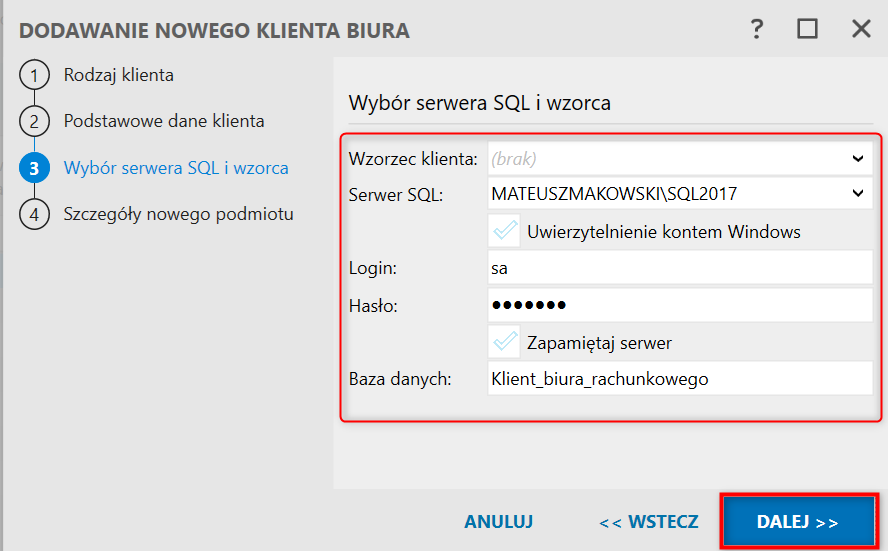Open the Serwer SQL dropdown list

[x=858, y=193]
